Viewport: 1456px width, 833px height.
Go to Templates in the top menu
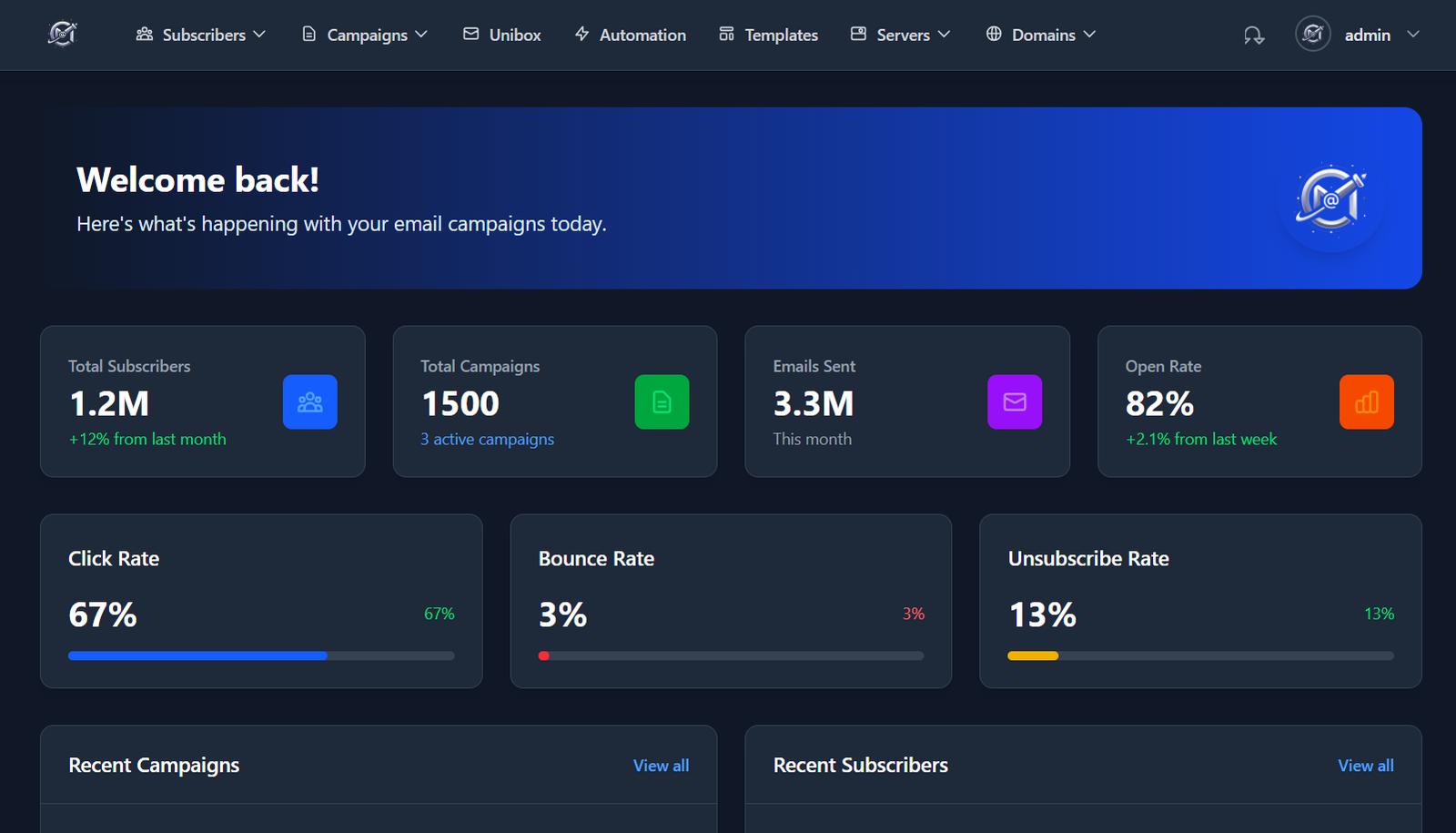point(780,35)
